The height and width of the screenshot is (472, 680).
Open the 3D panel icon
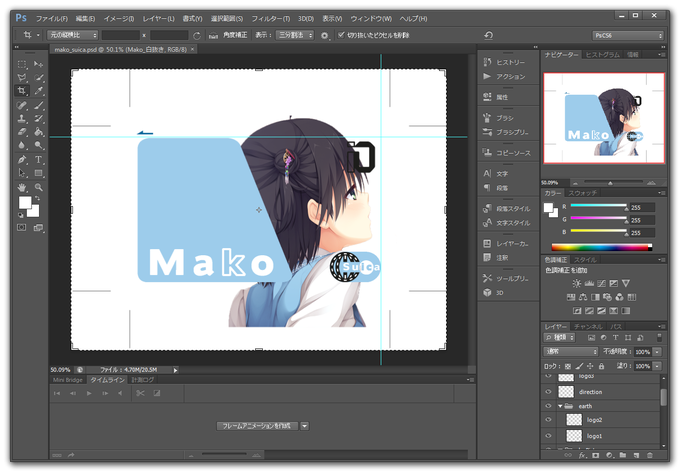[487, 292]
